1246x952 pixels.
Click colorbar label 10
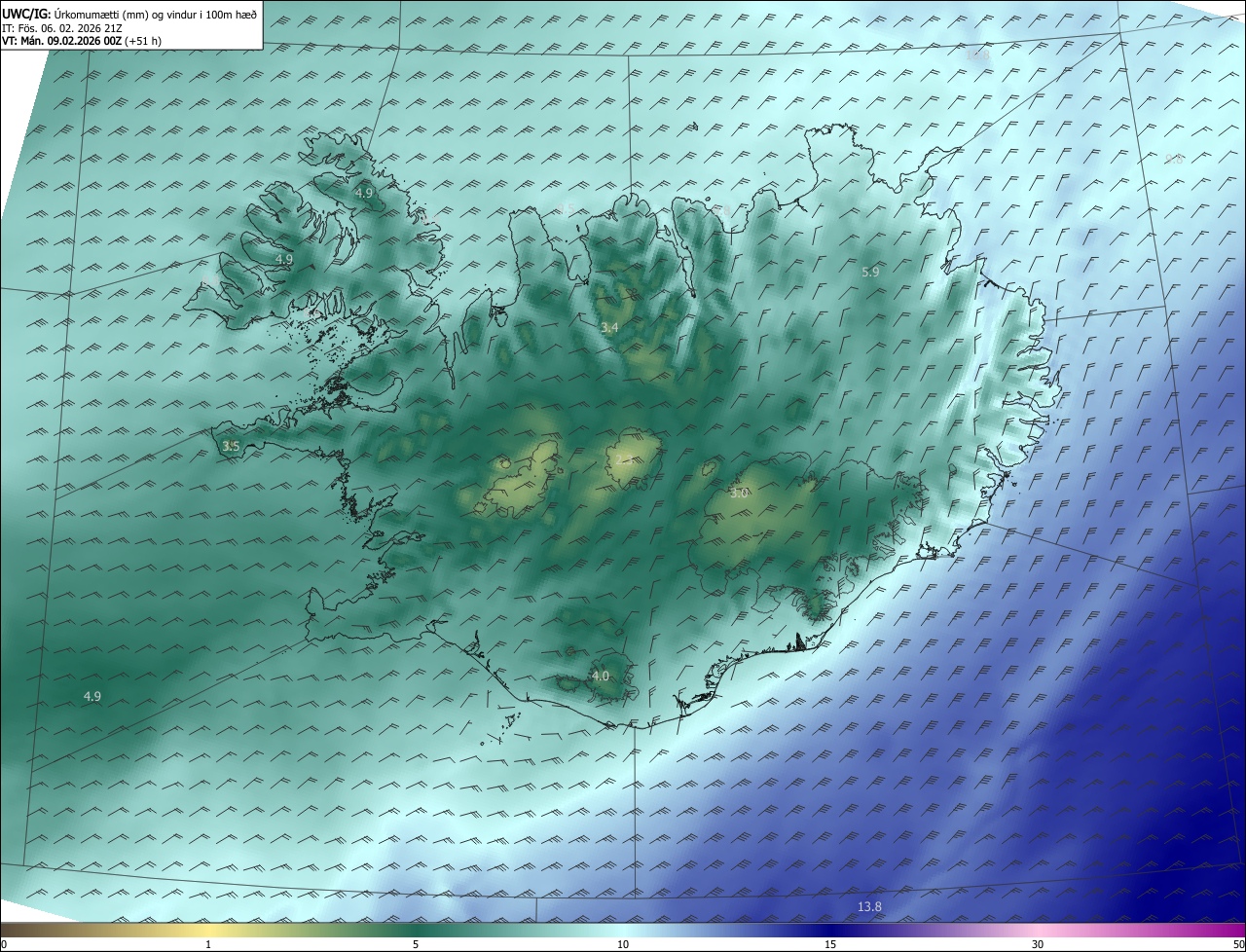coord(623,944)
